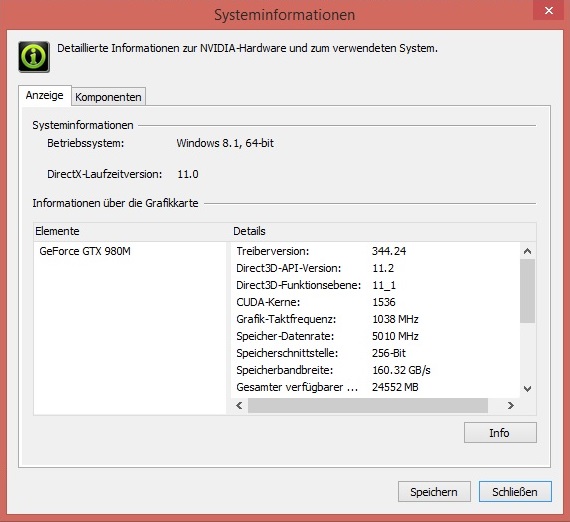Click the Info button
The width and height of the screenshot is (570, 522).
[x=500, y=433]
